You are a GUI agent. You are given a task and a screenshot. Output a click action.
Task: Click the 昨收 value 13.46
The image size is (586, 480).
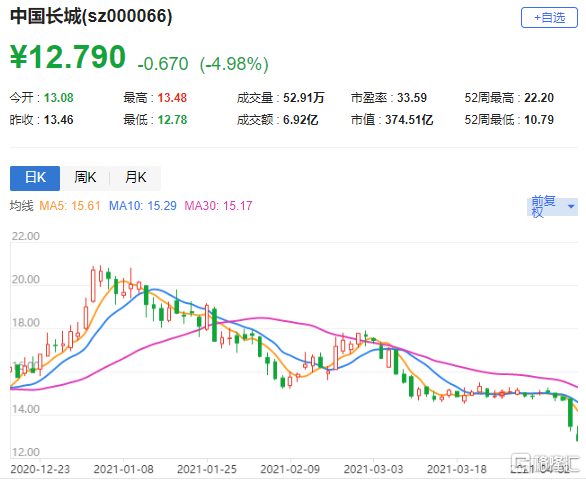coord(59,120)
